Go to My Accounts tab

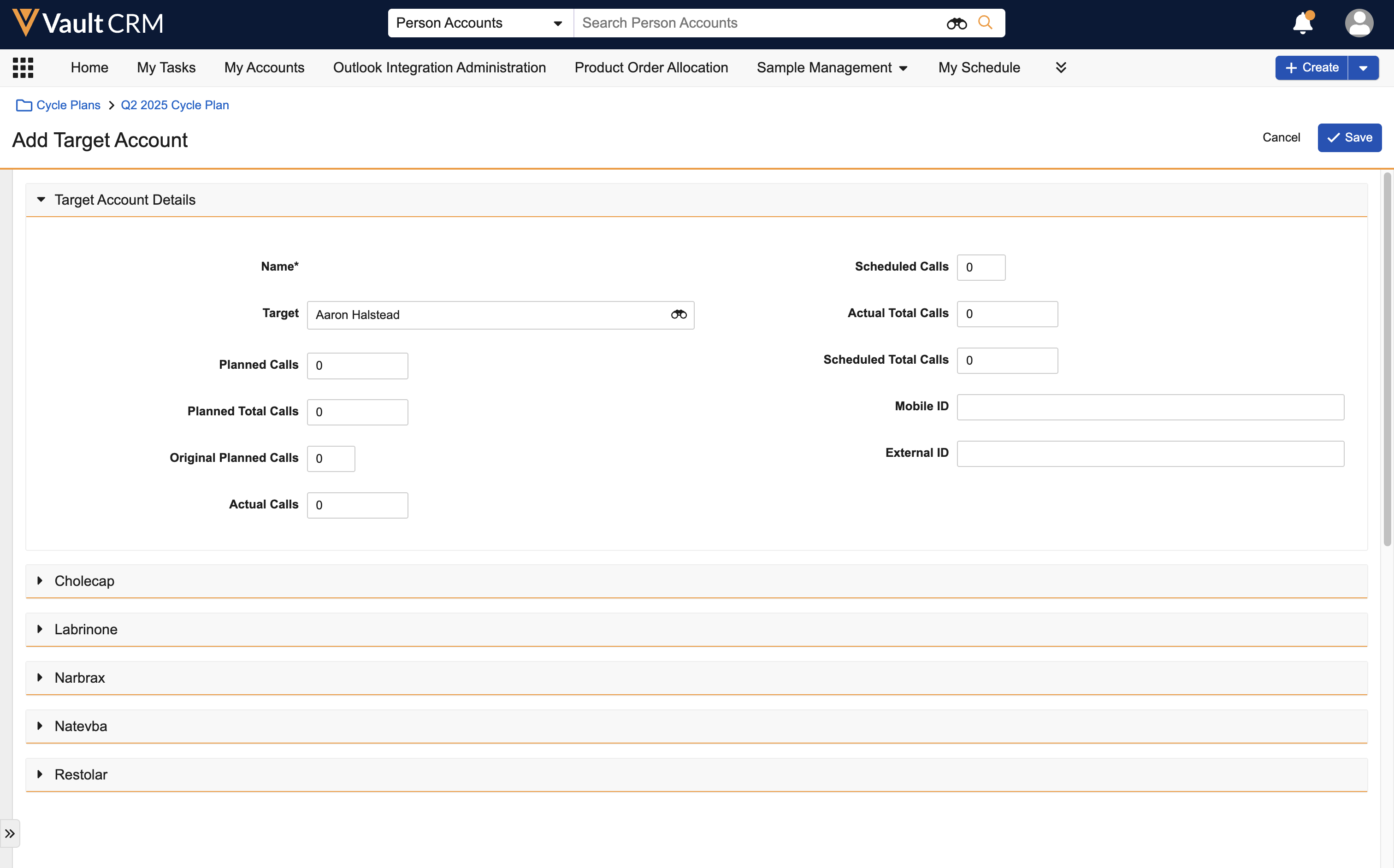tap(264, 68)
